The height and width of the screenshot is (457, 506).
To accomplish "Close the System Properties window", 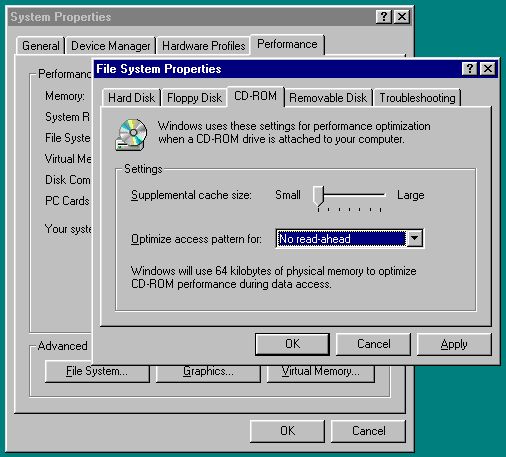I will pyautogui.click(x=402, y=17).
